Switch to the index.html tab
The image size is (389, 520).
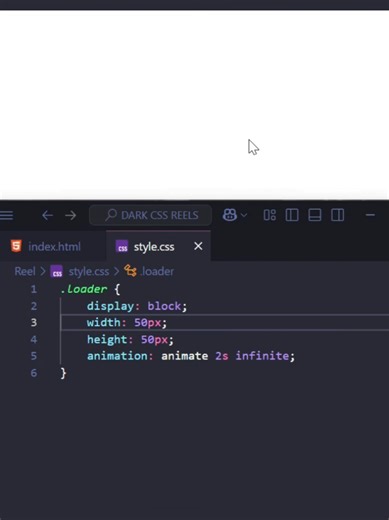tap(53, 247)
